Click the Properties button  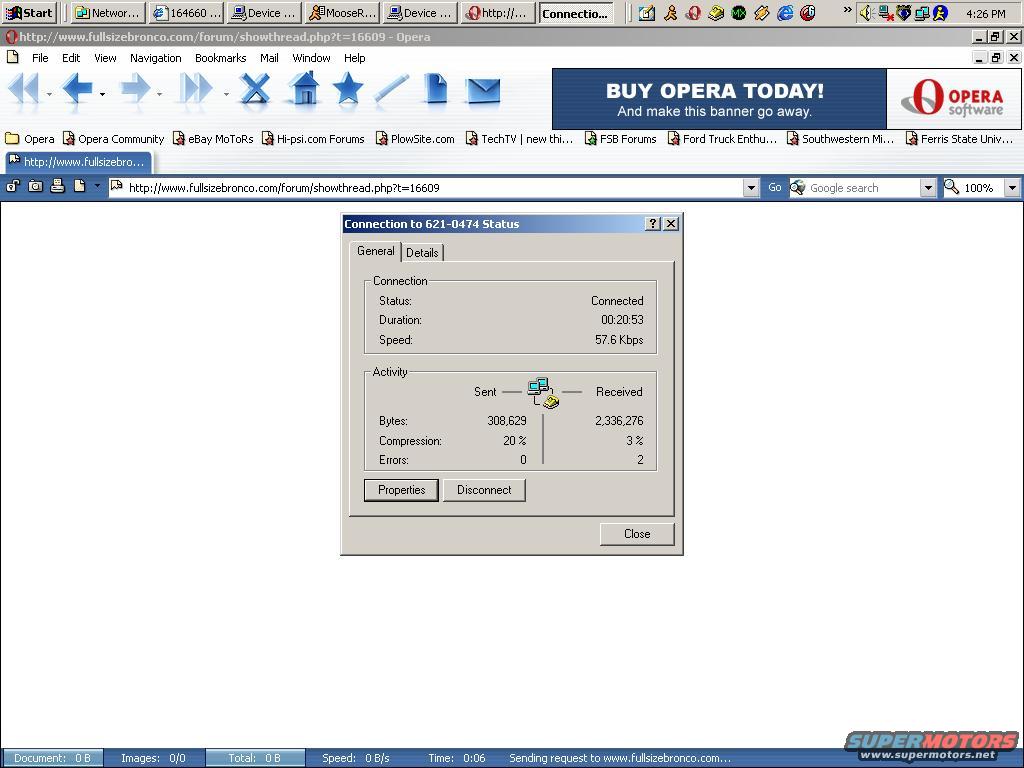coord(401,490)
